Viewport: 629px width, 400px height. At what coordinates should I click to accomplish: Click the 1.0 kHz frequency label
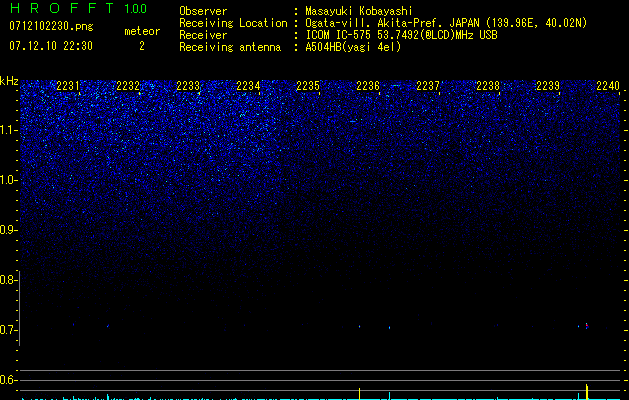point(8,180)
